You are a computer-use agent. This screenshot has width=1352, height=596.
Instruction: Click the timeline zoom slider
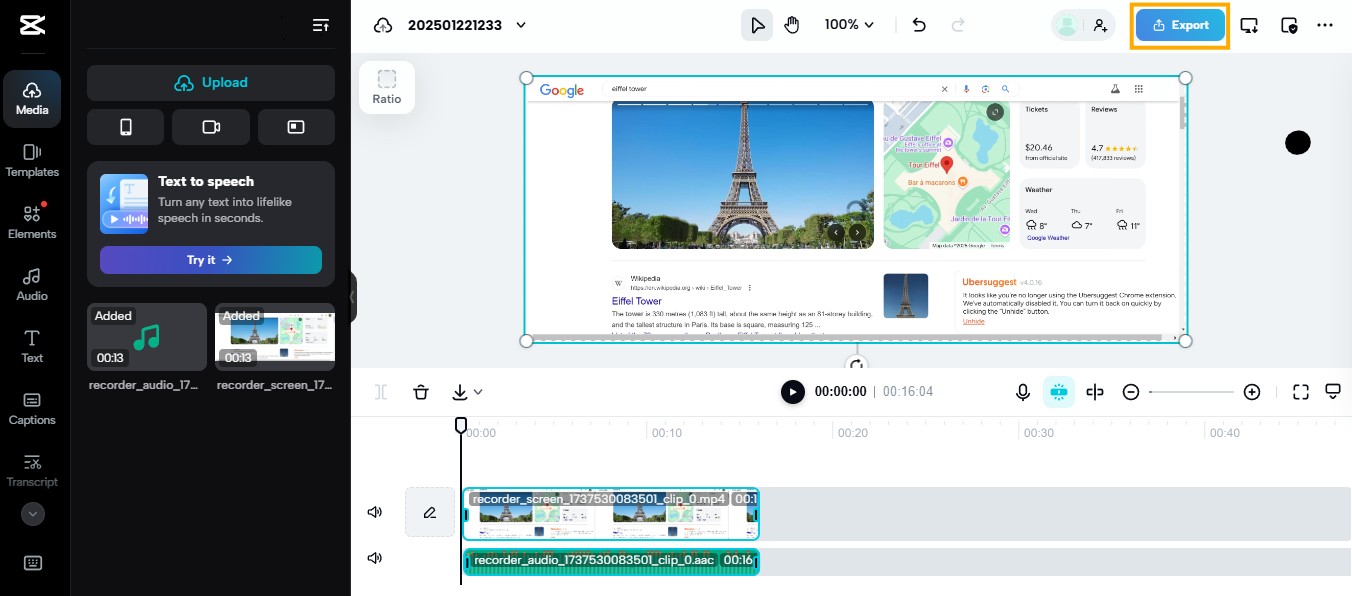(x=1191, y=392)
